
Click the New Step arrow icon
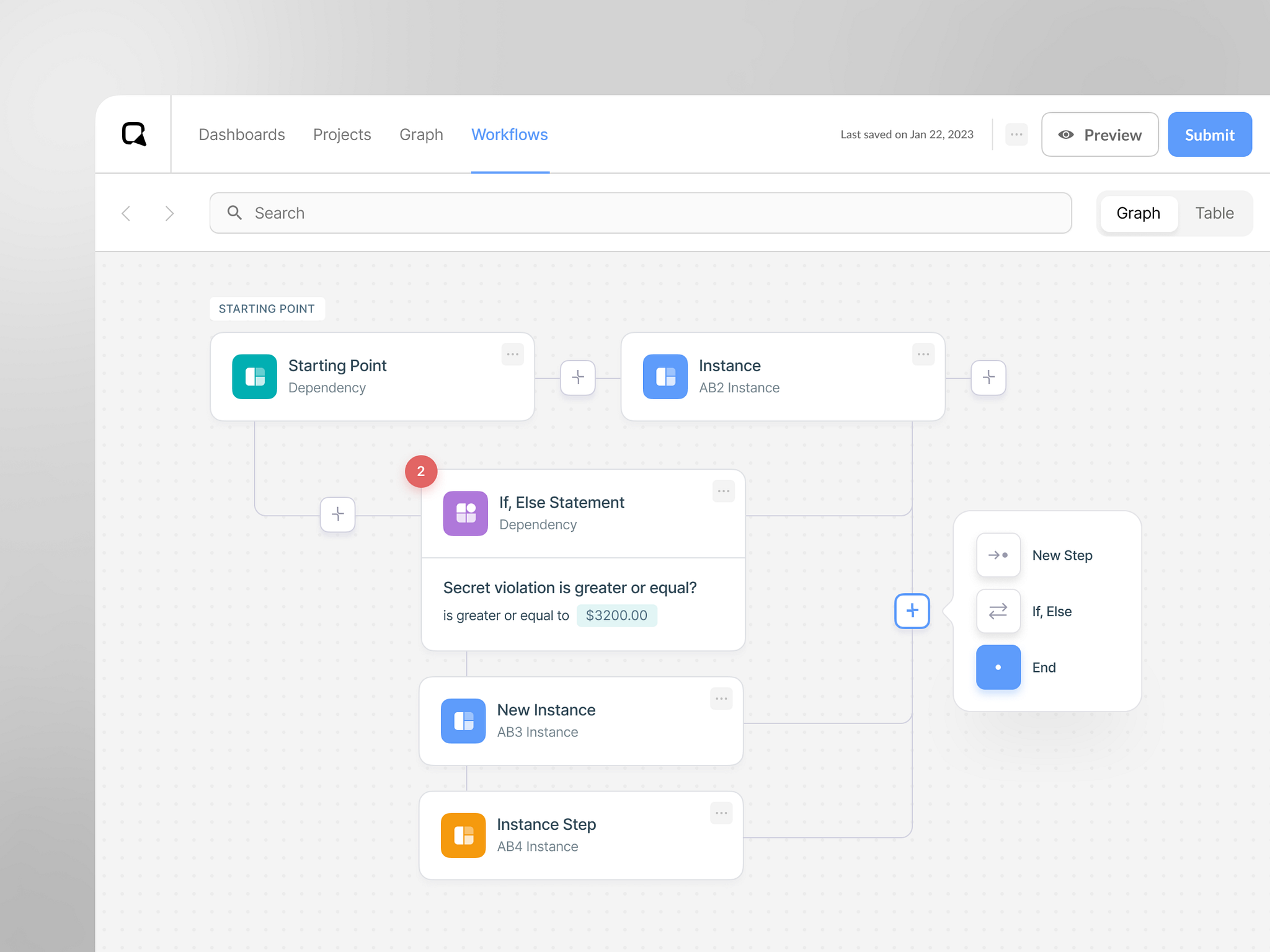point(998,555)
